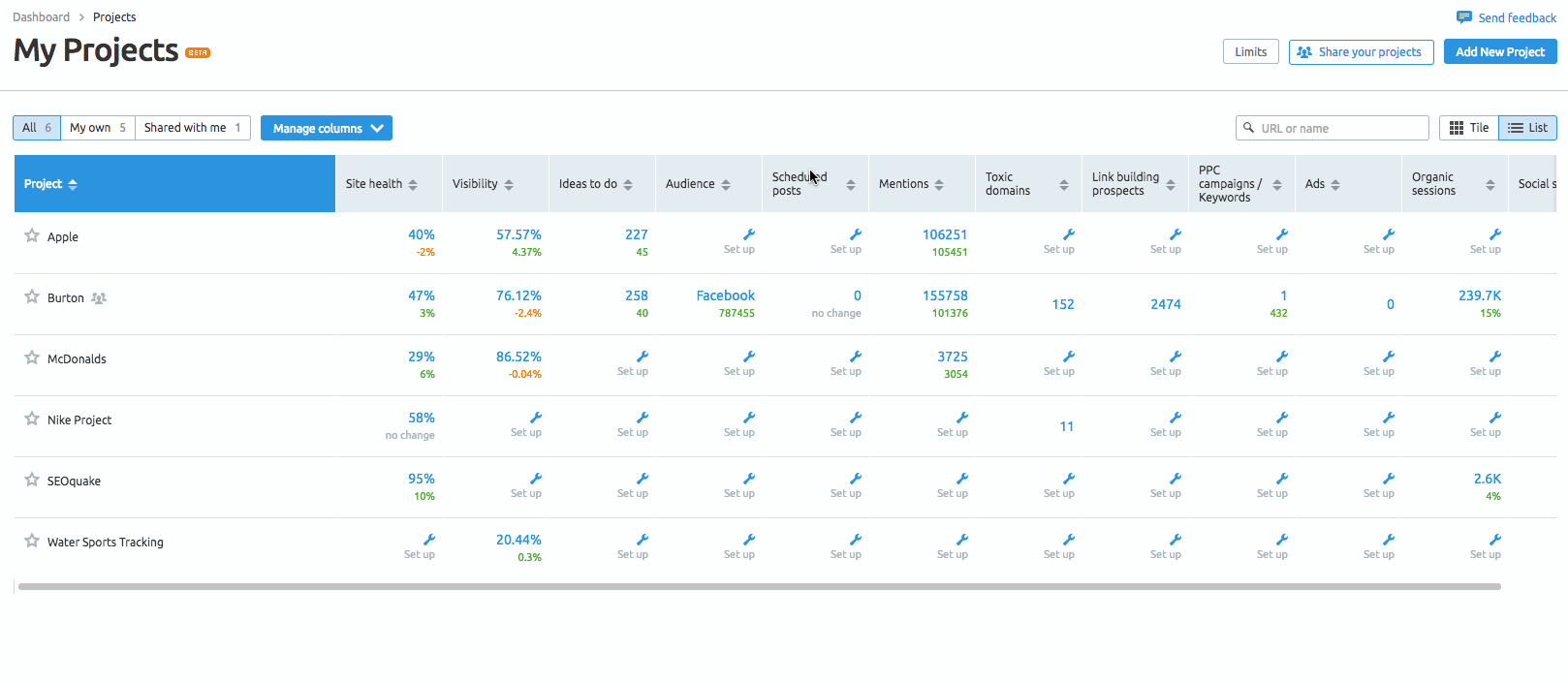Click the Projects breadcrumb
1568x683 pixels.
click(x=114, y=17)
